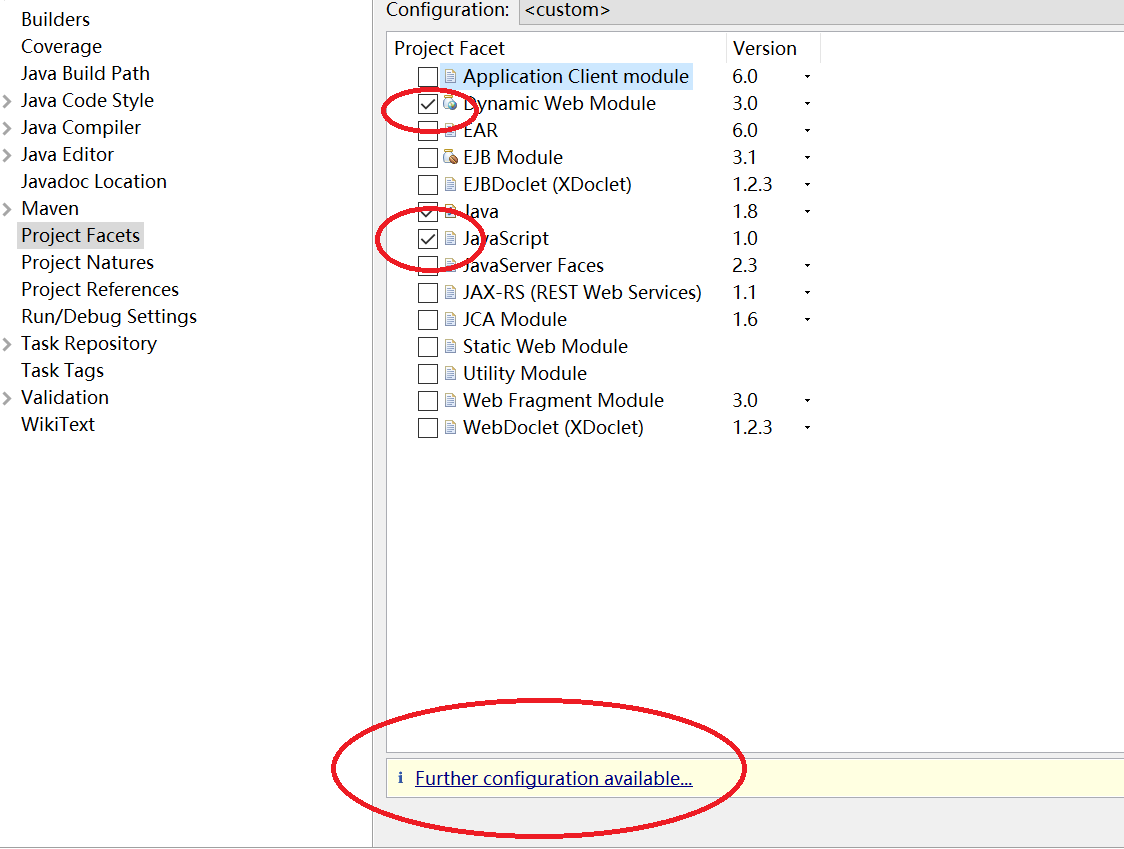
Task: Check the Static Web Module facet
Action: [428, 346]
